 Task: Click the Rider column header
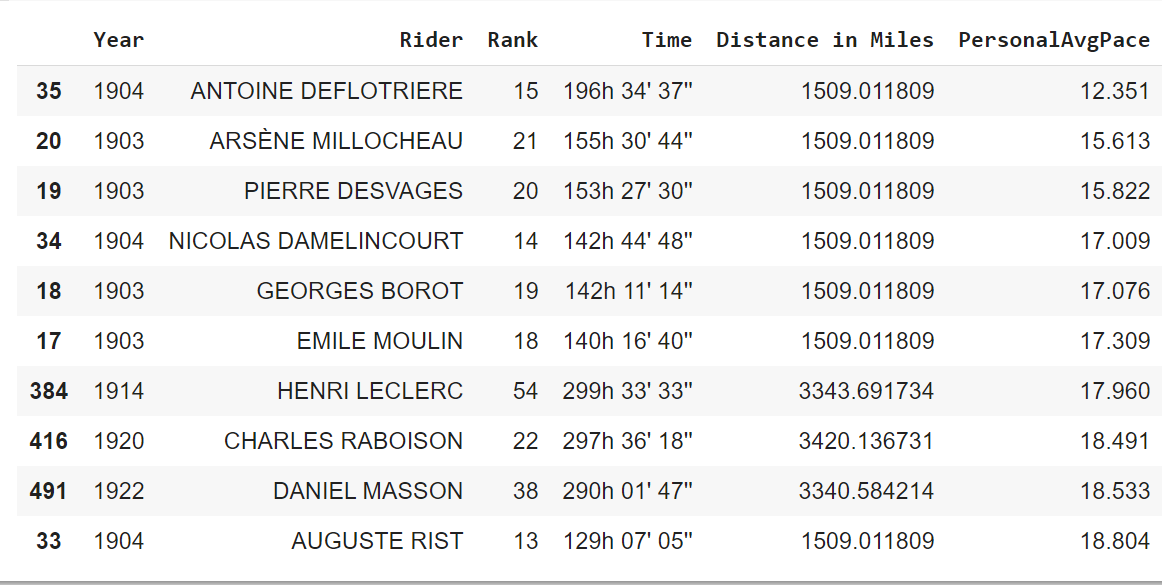[431, 41]
